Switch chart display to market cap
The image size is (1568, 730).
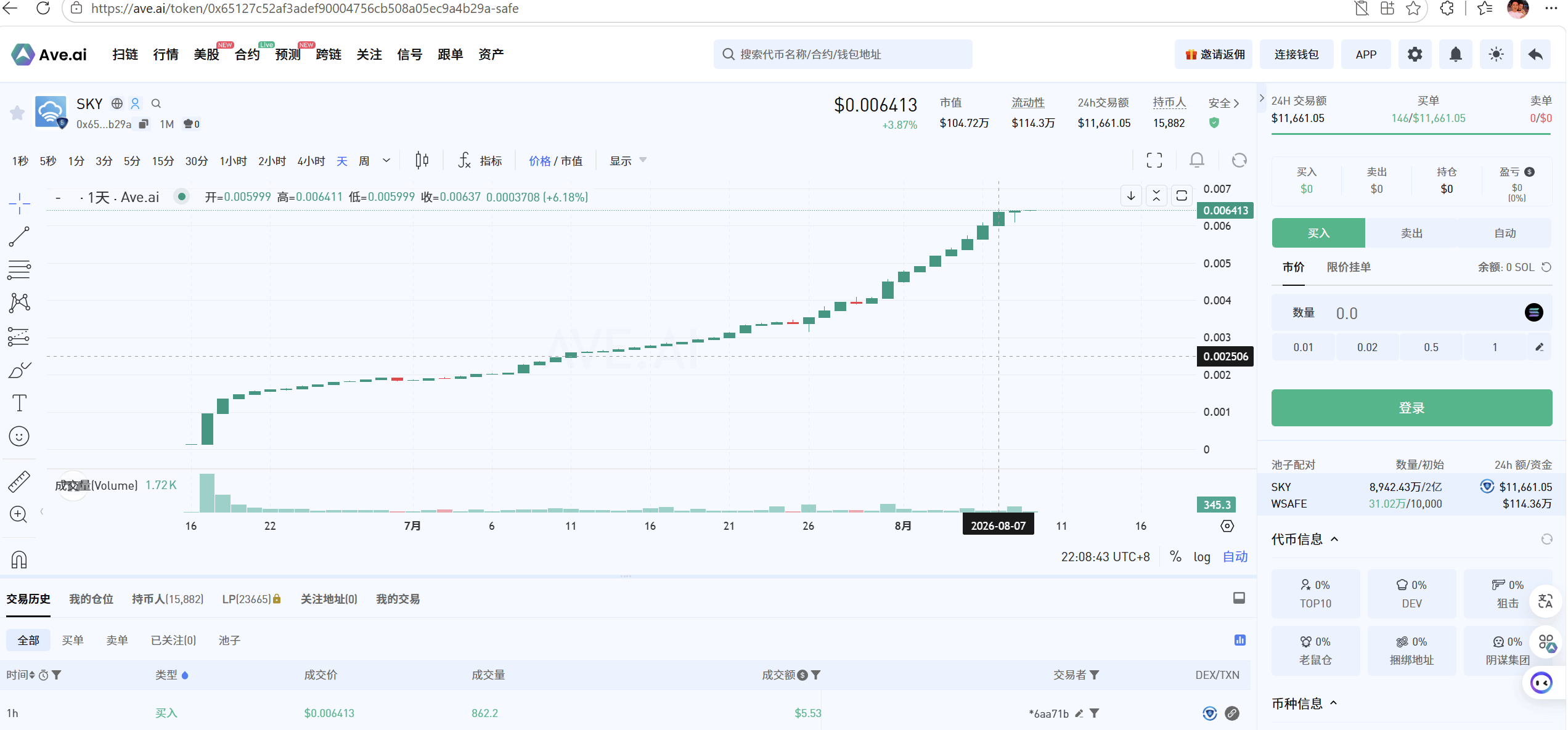click(572, 161)
